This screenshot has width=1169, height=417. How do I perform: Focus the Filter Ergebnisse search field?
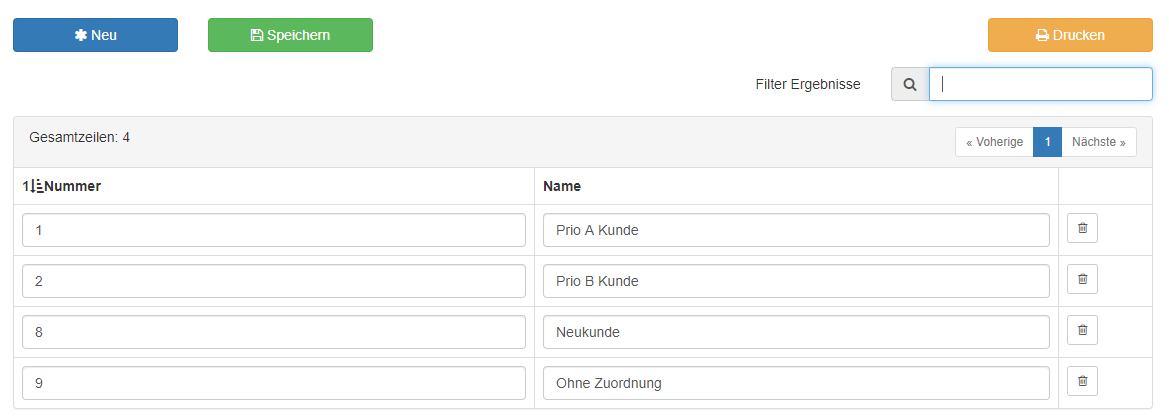point(1041,84)
